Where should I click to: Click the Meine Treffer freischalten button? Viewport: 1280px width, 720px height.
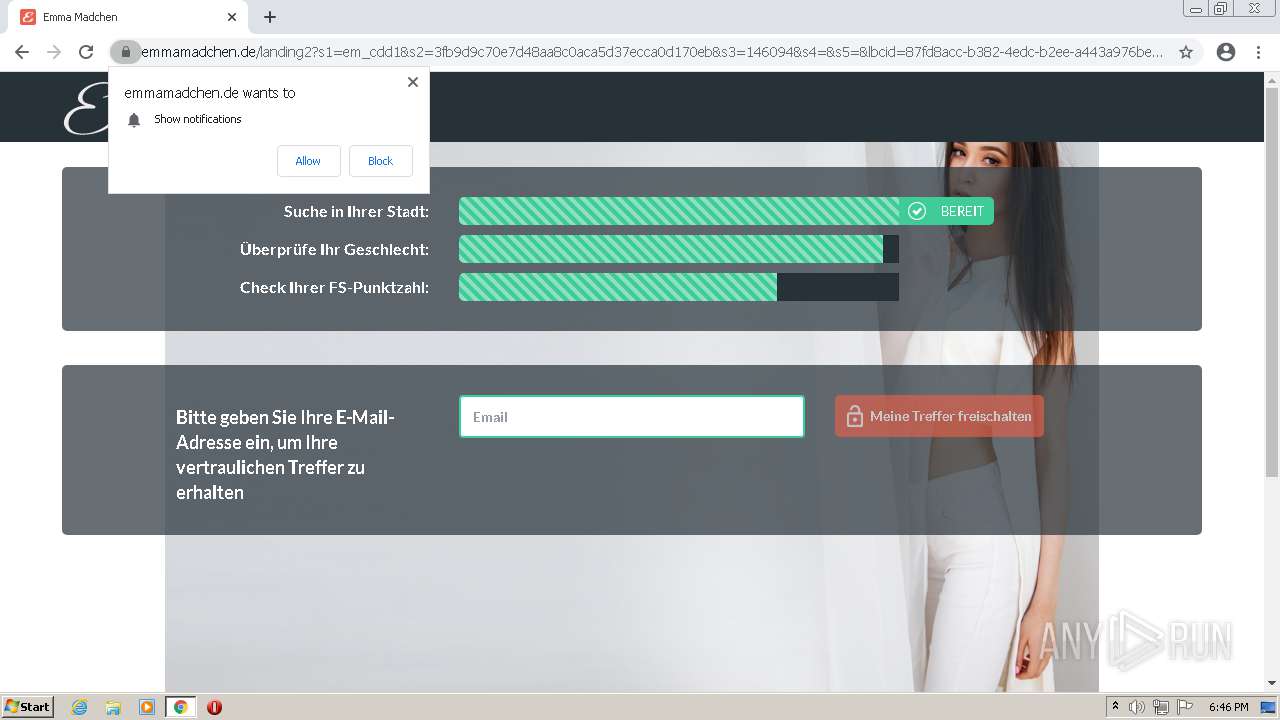pos(939,416)
